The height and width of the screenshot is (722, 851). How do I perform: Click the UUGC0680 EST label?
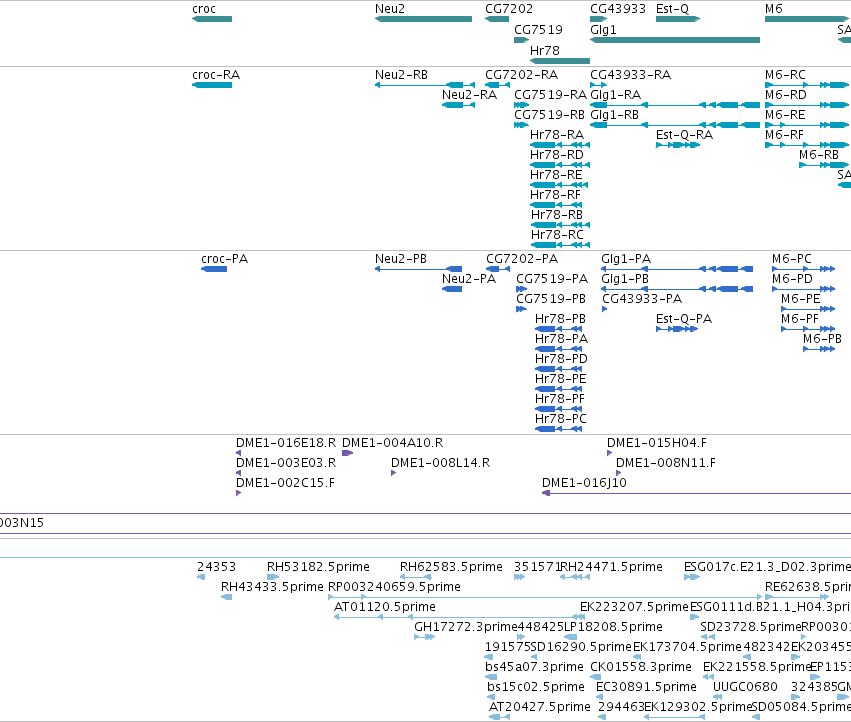[745, 687]
